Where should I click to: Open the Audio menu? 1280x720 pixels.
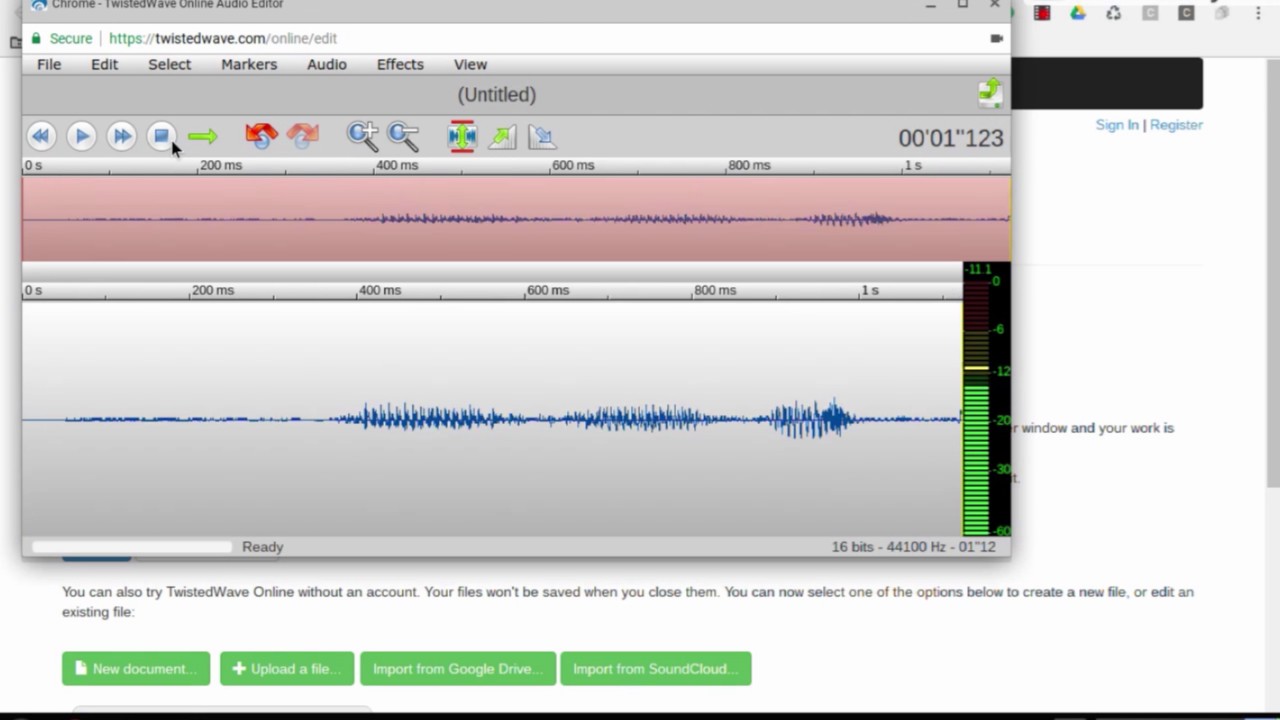coord(327,64)
